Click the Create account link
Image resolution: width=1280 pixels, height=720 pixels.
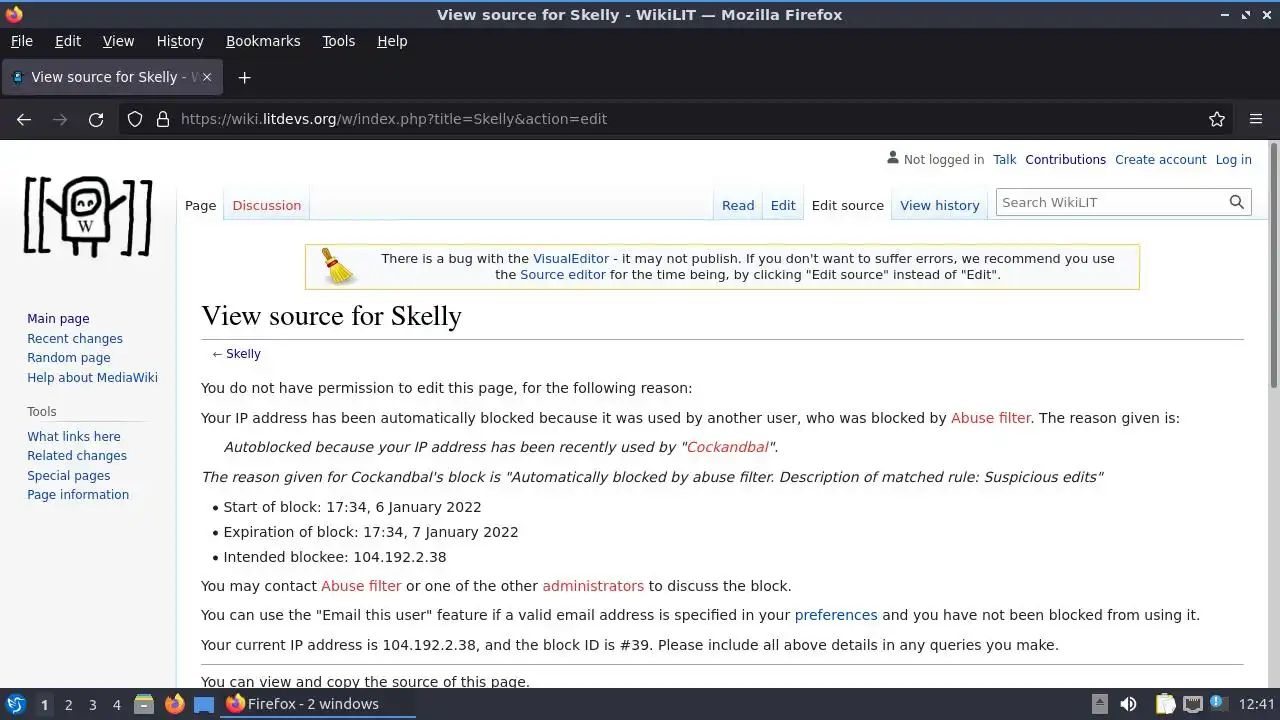pos(1161,159)
